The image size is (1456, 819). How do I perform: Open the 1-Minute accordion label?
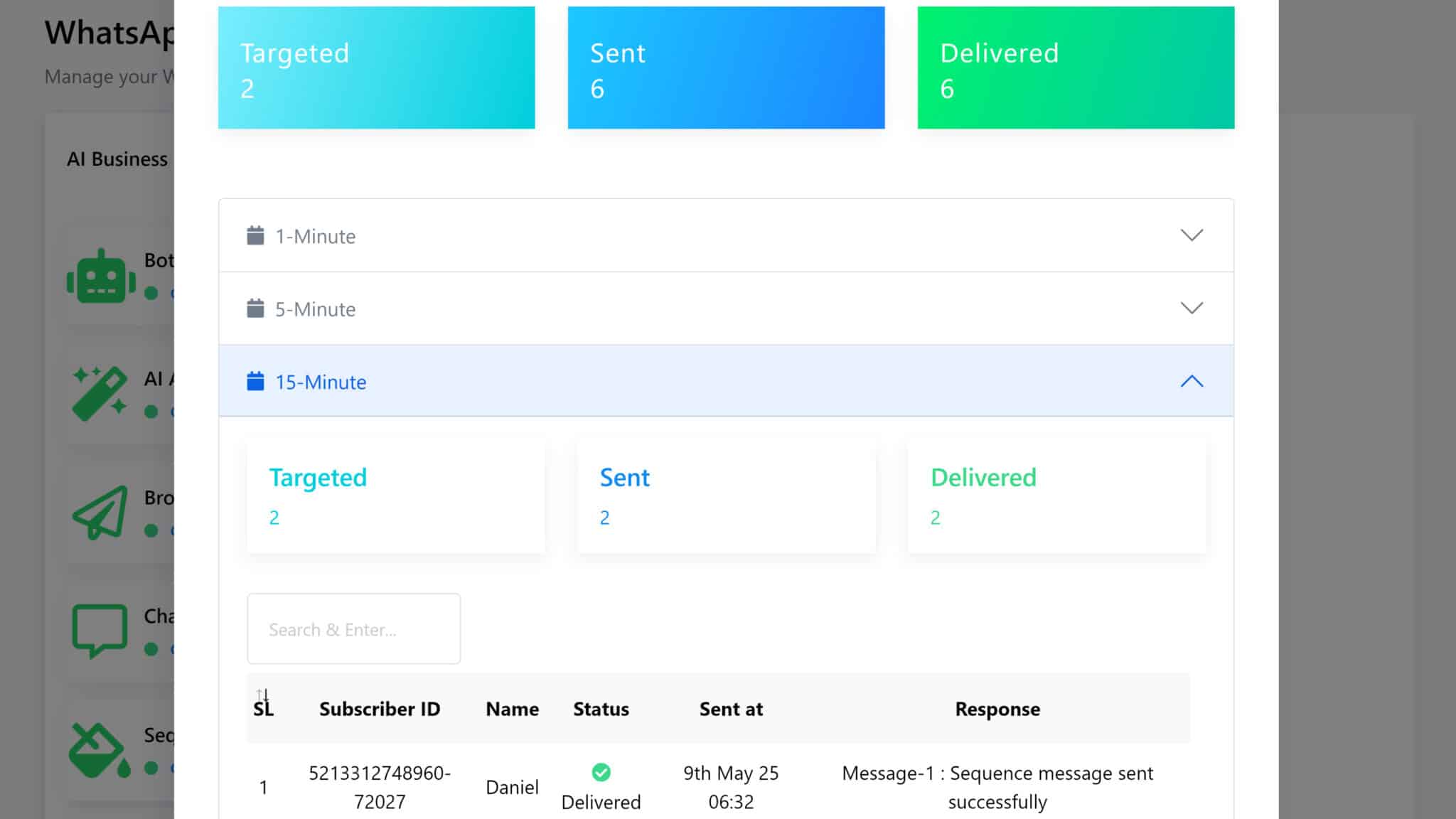pos(315,236)
